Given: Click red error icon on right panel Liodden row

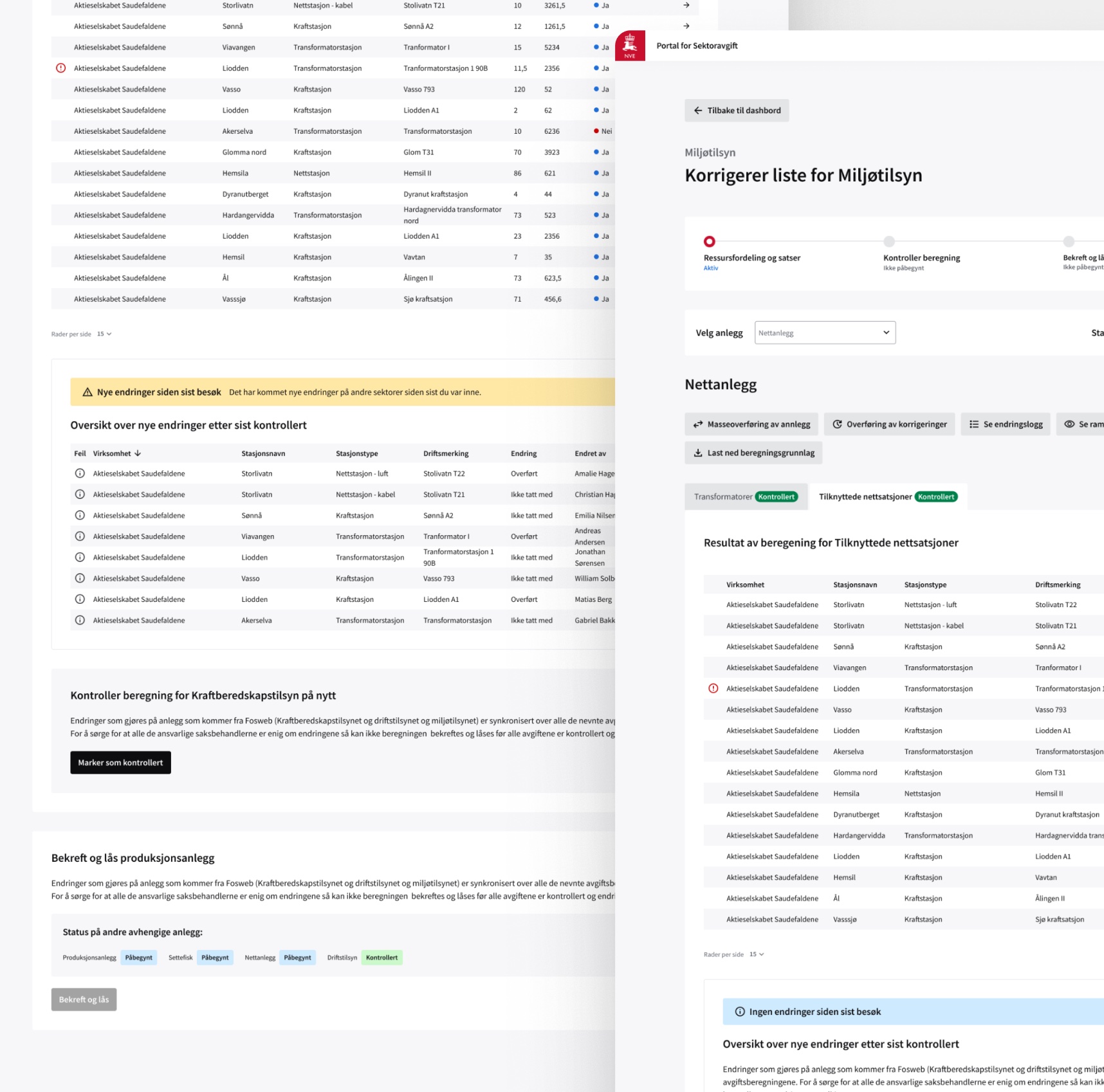Looking at the screenshot, I should pyautogui.click(x=713, y=689).
